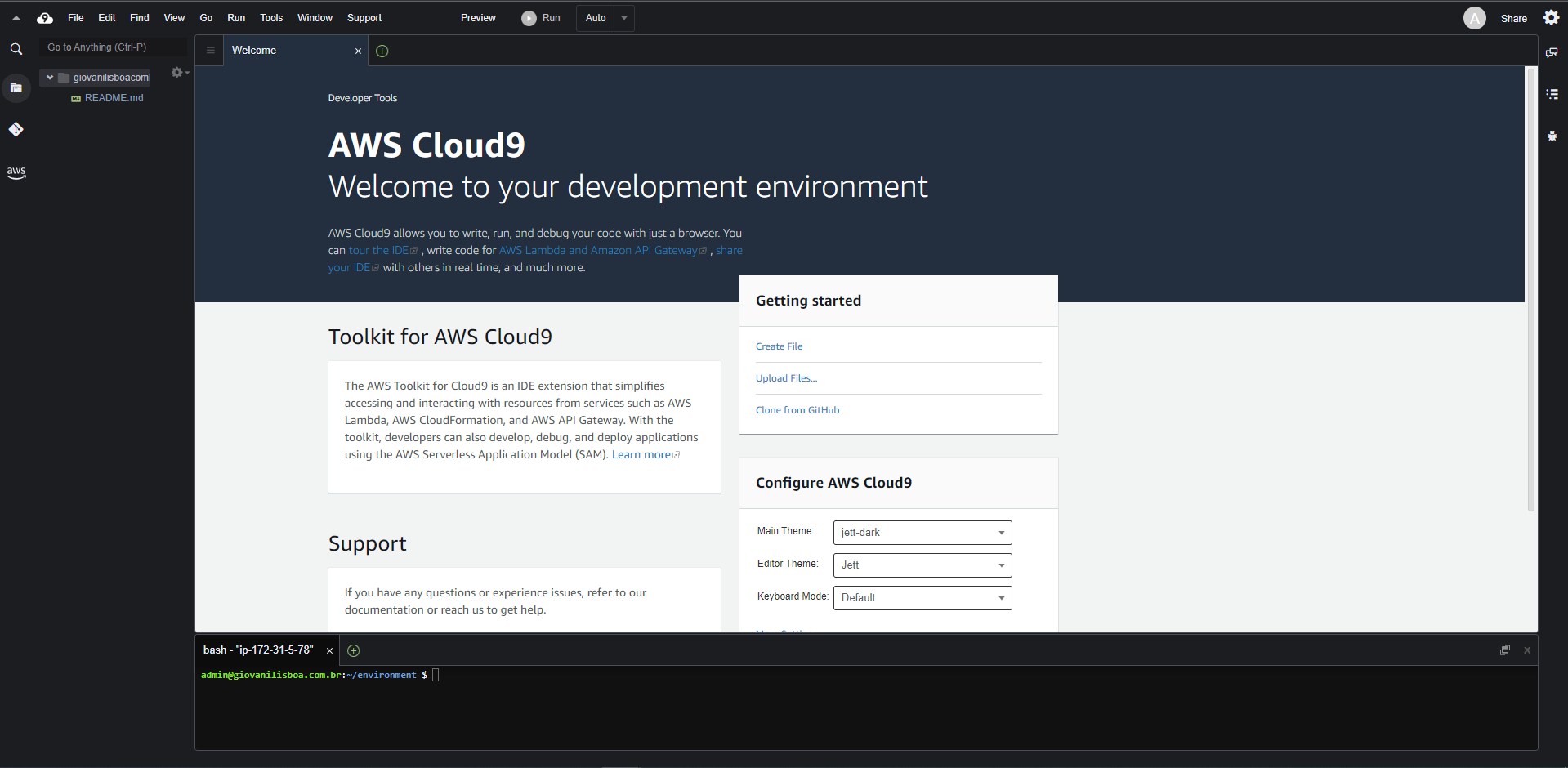Image resolution: width=1568 pixels, height=768 pixels.
Task: Open the Debugger panel icon
Action: [x=1552, y=136]
